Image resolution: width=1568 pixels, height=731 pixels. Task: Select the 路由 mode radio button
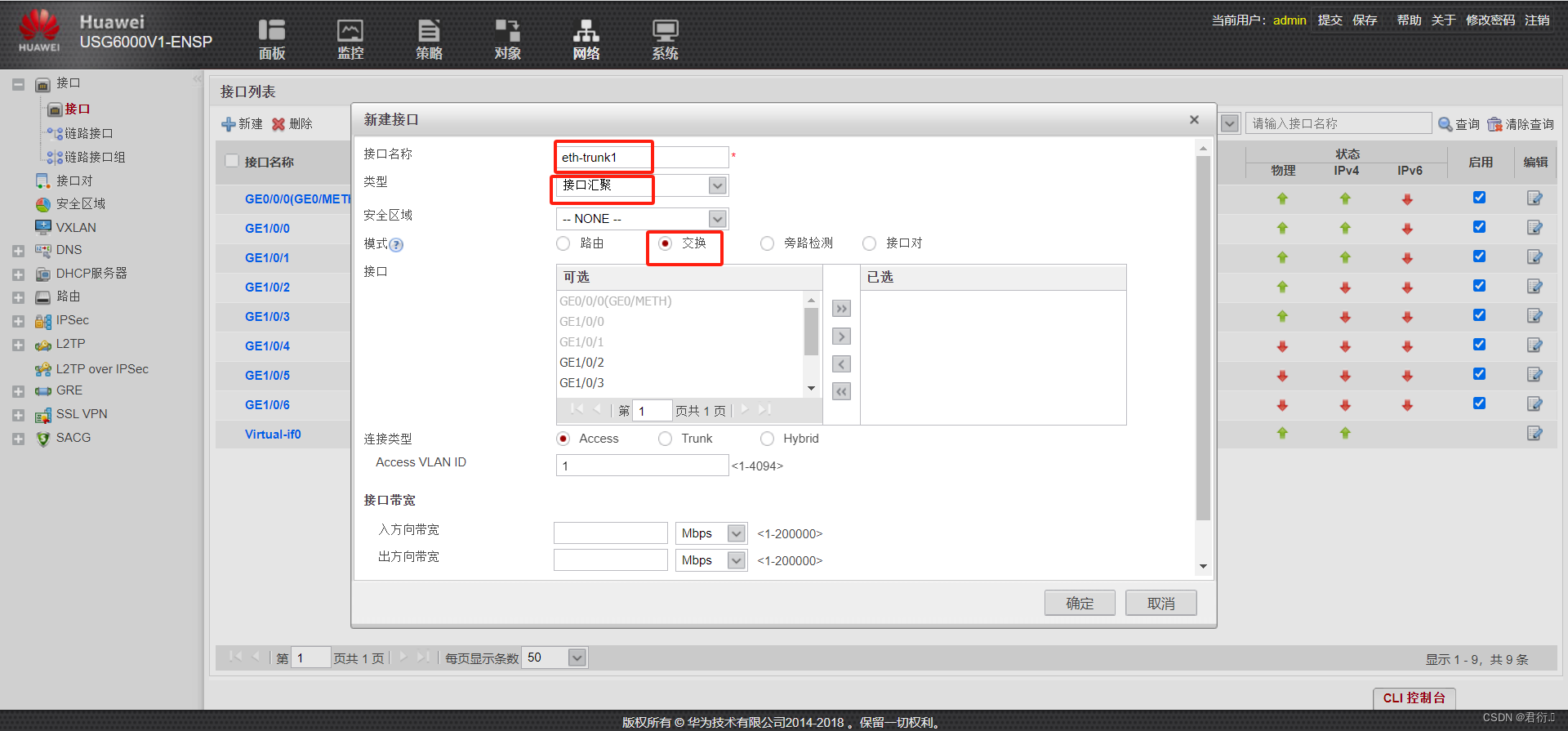563,243
